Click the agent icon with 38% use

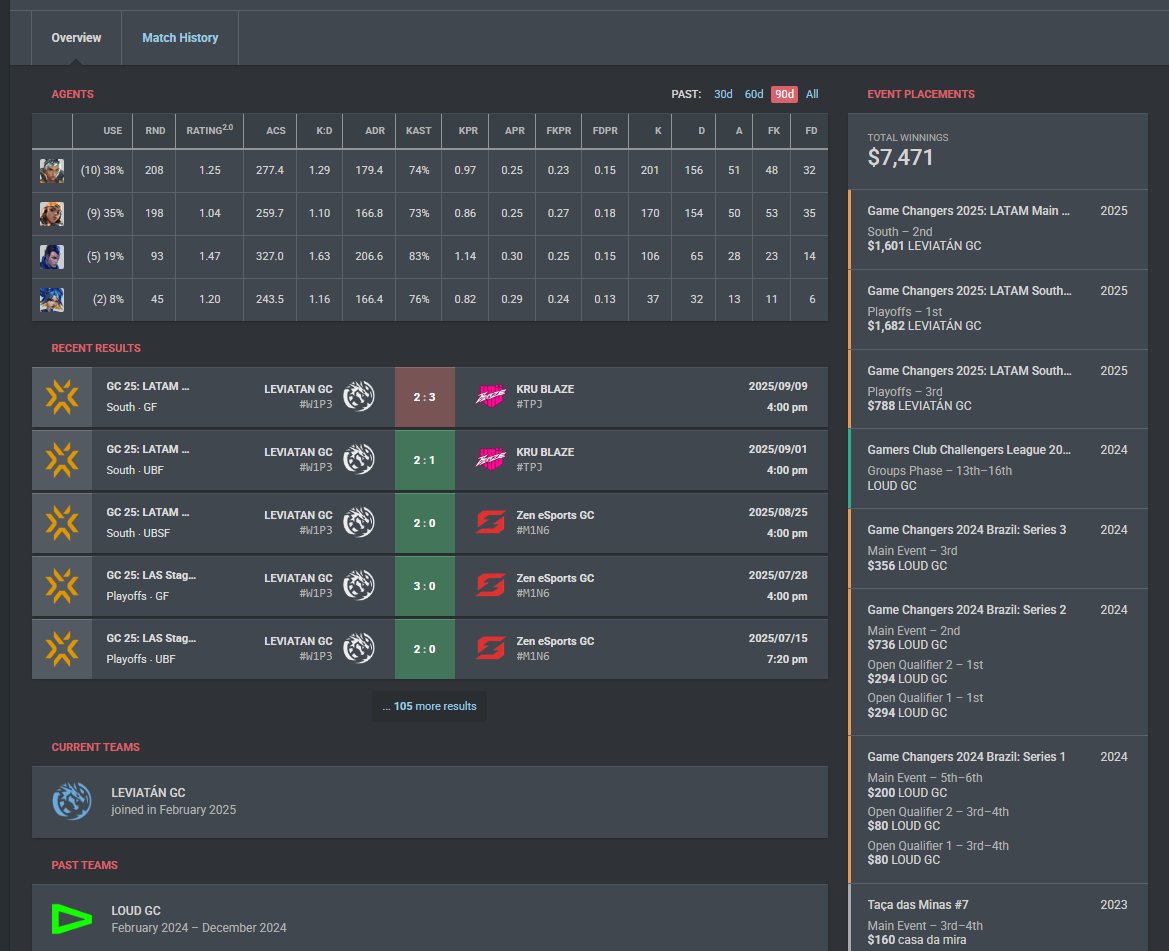coord(51,171)
